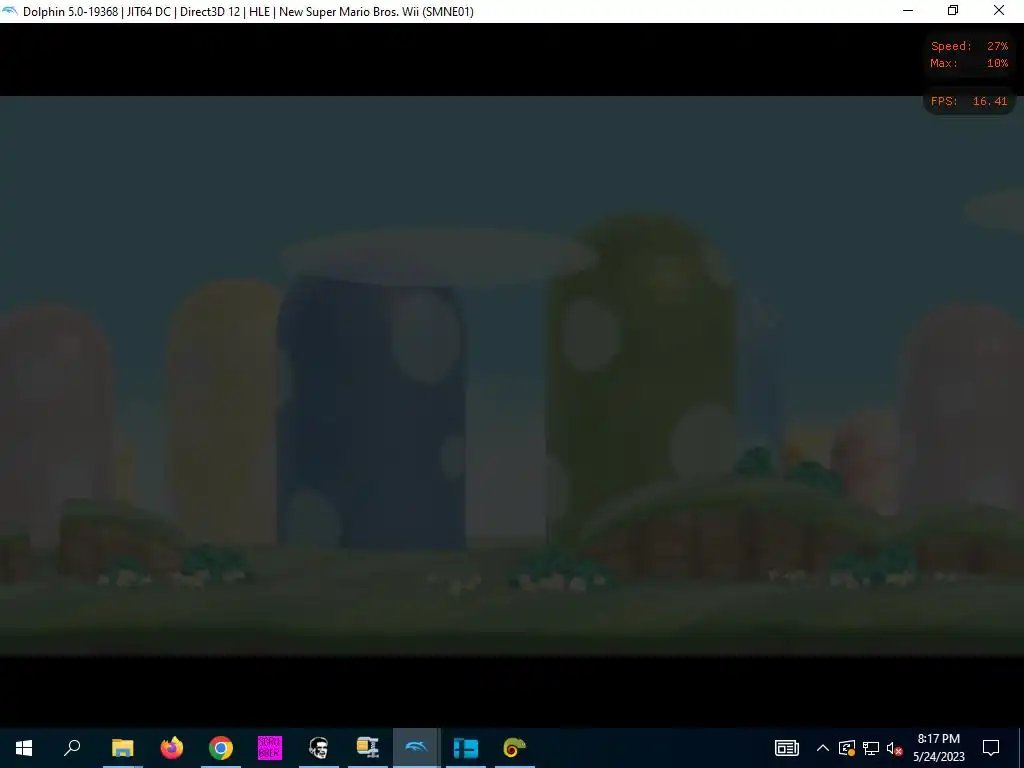
Task: Open the Windows Start menu
Action: [x=24, y=748]
